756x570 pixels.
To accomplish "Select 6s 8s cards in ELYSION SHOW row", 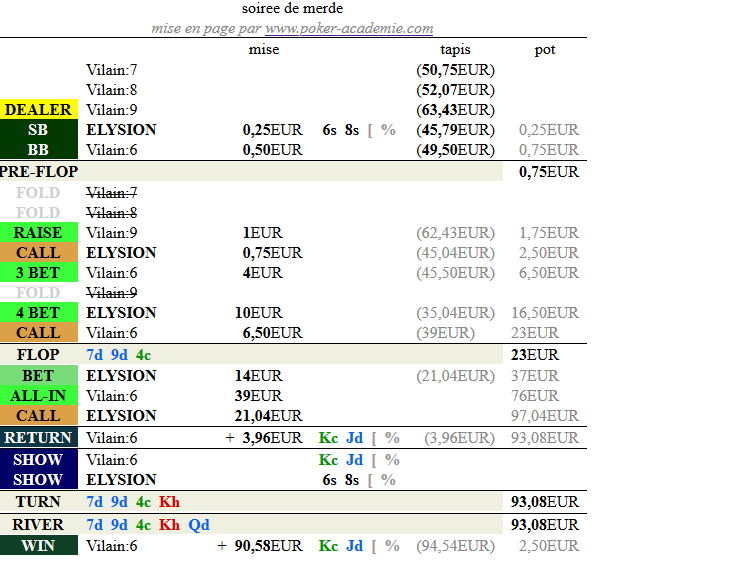I will pyautogui.click(x=341, y=479).
